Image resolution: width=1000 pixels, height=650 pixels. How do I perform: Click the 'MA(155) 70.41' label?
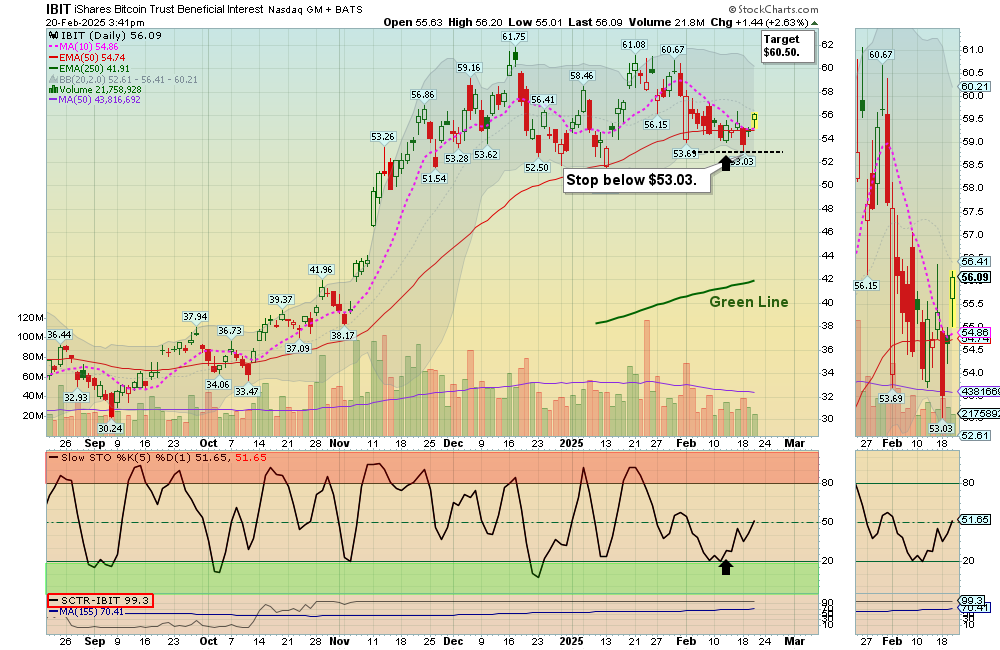tap(86, 612)
